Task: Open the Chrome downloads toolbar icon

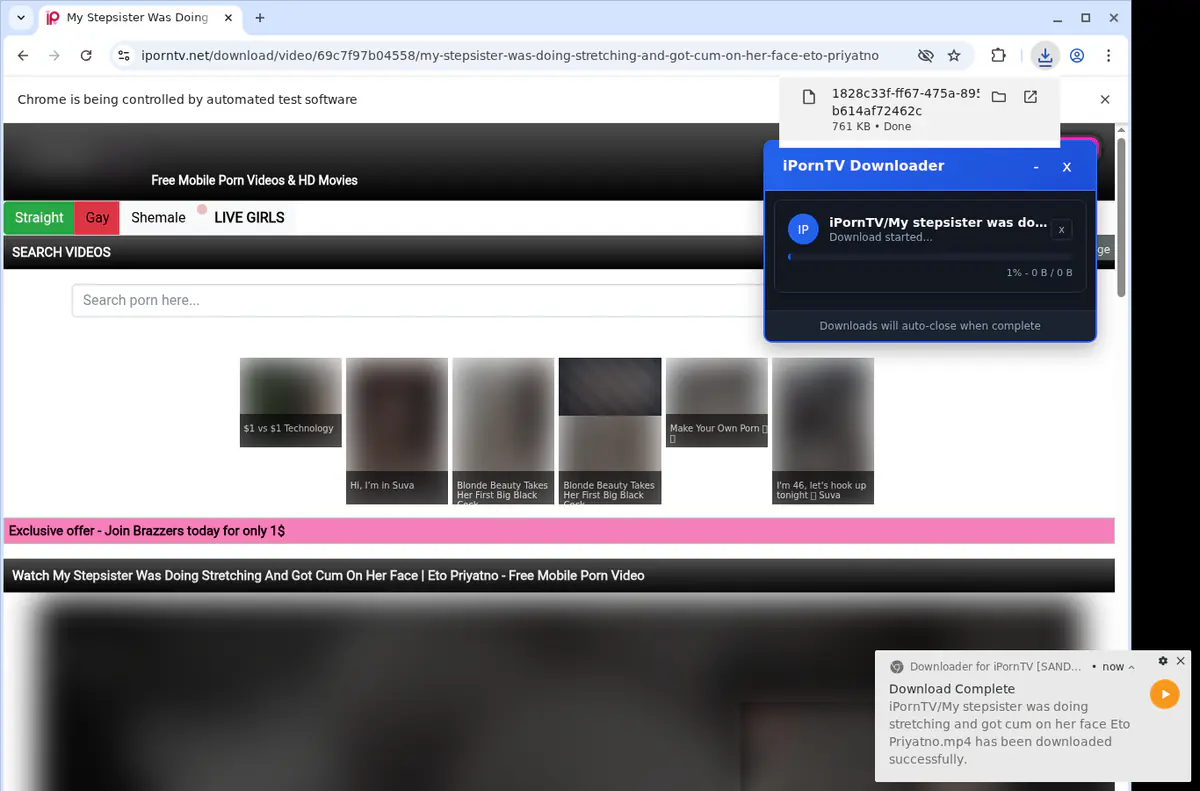Action: pos(1045,56)
